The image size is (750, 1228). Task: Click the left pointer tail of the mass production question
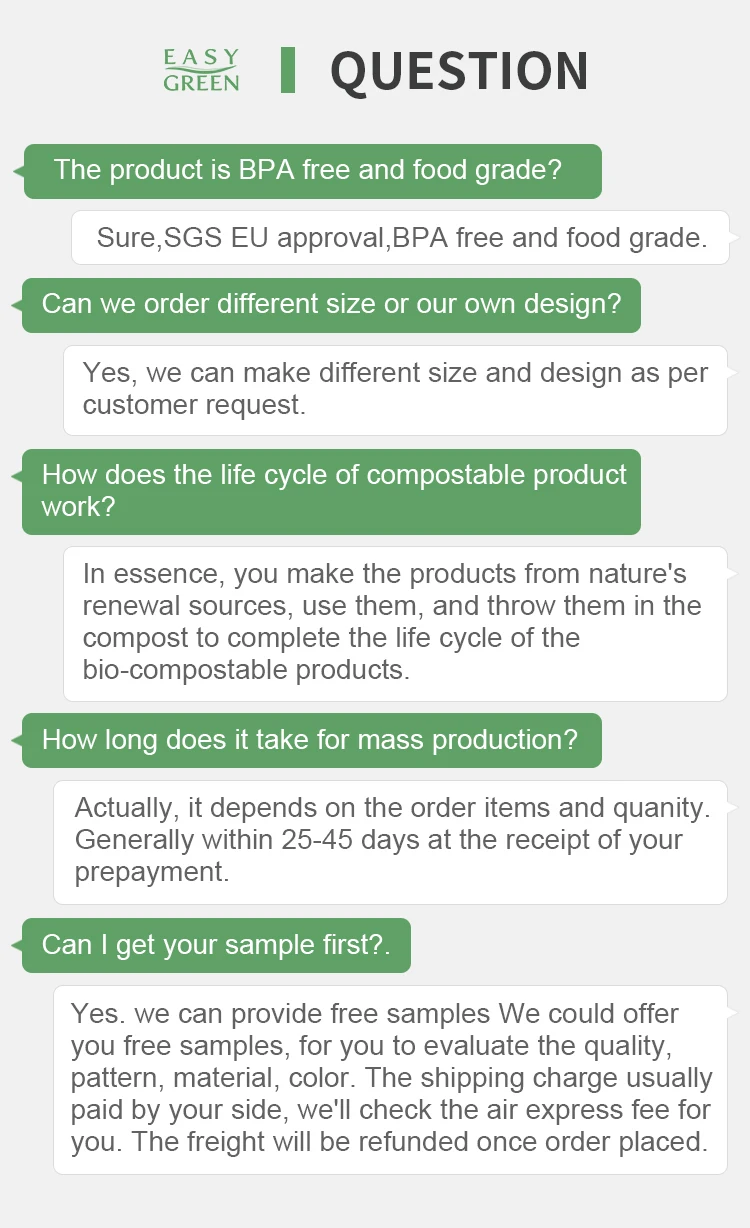tap(16, 740)
